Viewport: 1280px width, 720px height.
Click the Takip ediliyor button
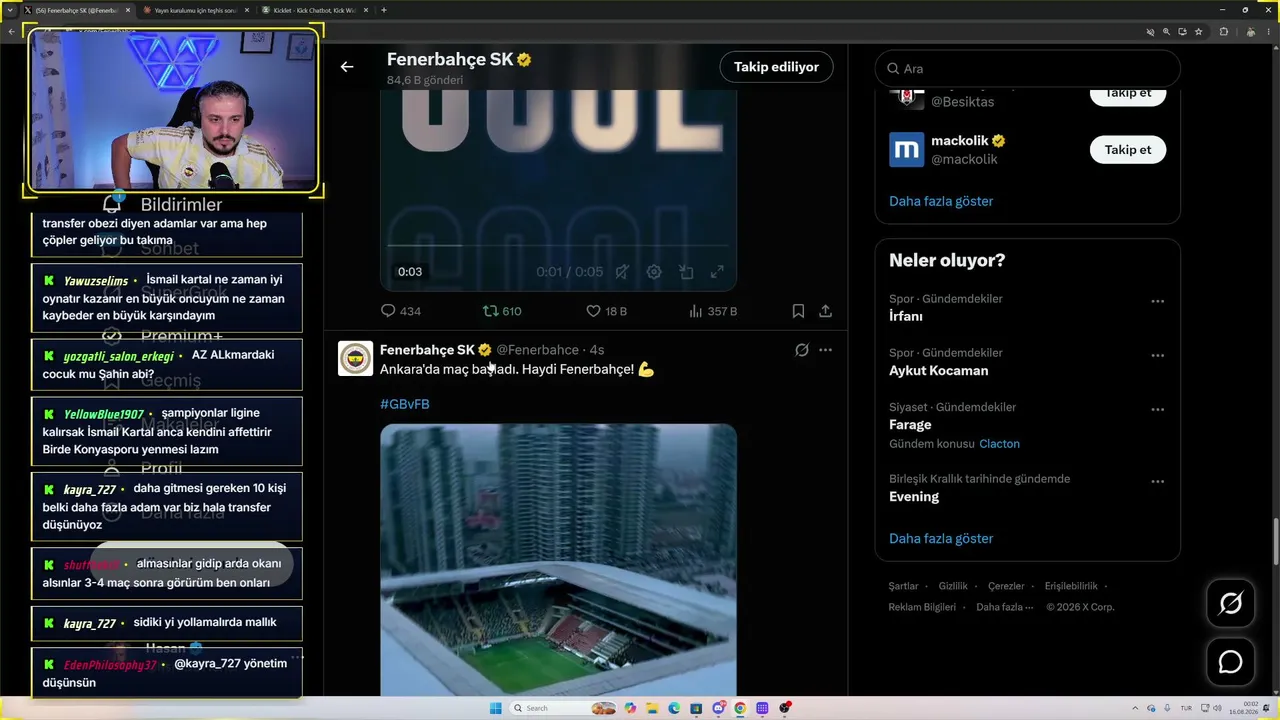tap(776, 67)
